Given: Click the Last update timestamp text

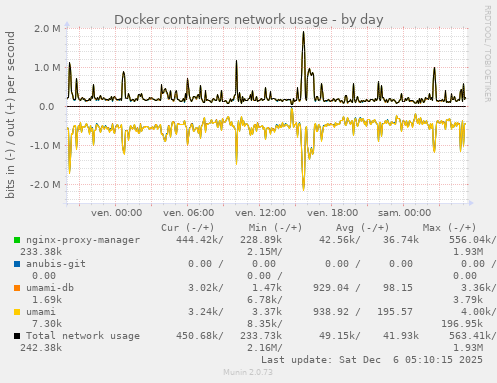Looking at the screenshot, I should click(x=372, y=360).
